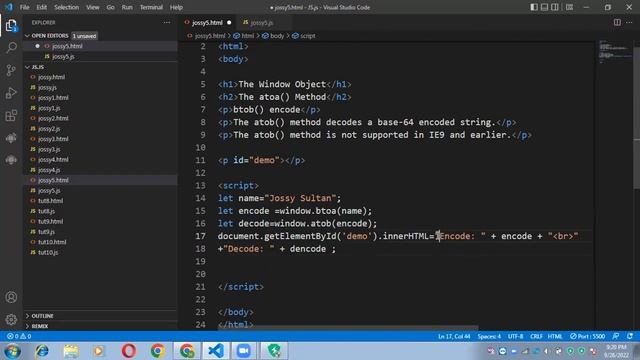Click the UTF-8 encoding selector
Screen dimensions: 640x360
515,336
